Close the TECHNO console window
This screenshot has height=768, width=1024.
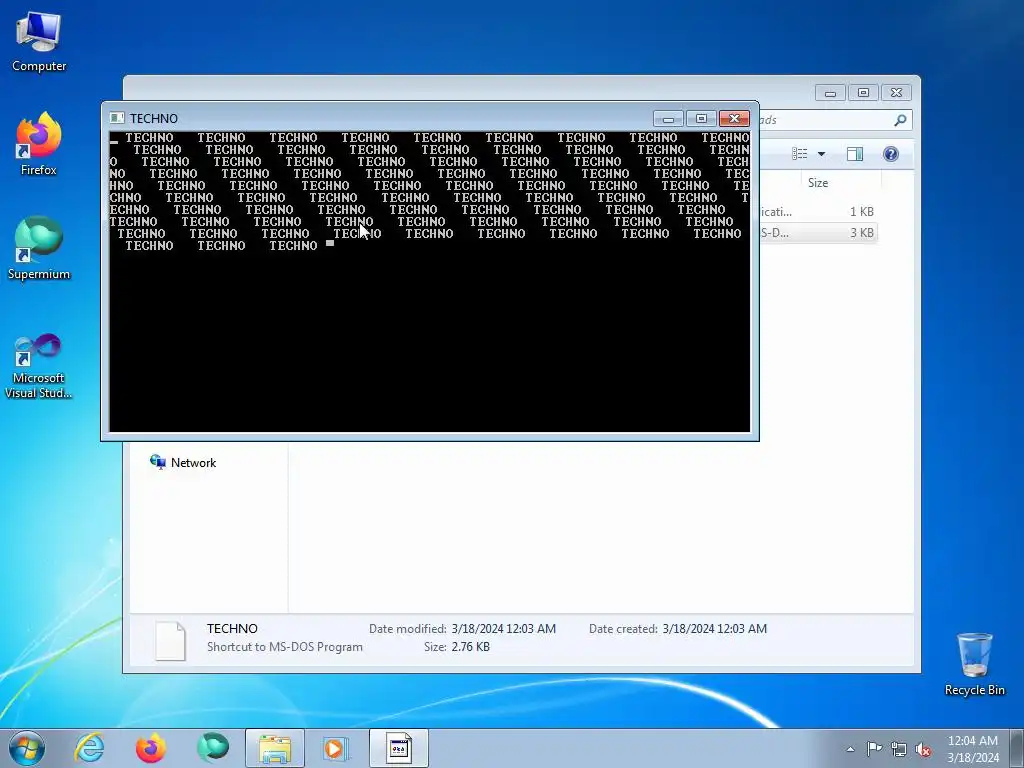(734, 118)
